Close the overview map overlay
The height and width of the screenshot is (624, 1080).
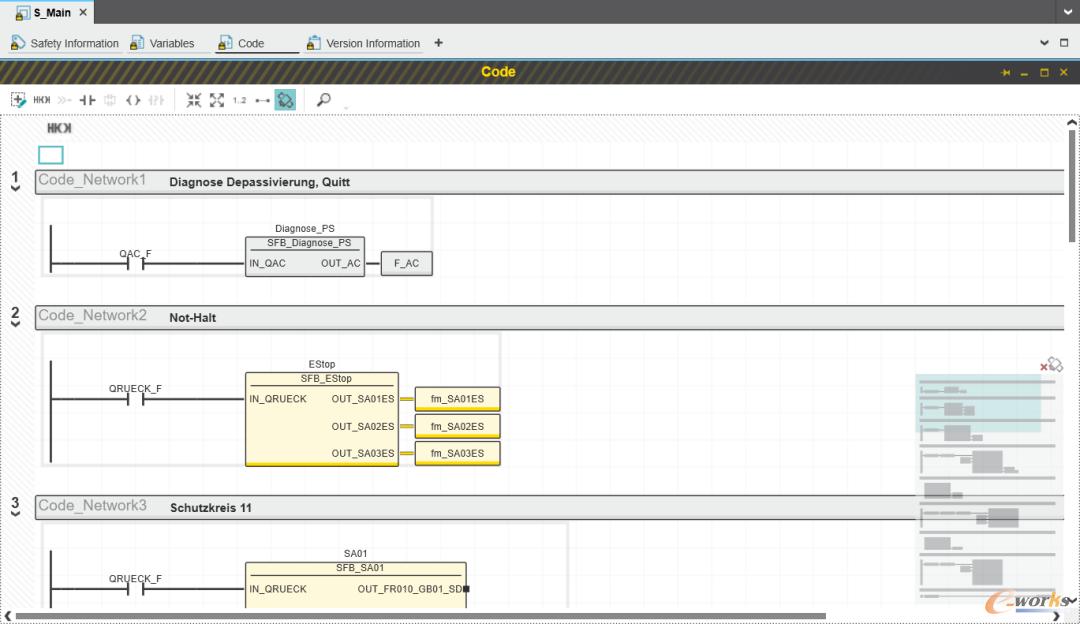point(1043,367)
